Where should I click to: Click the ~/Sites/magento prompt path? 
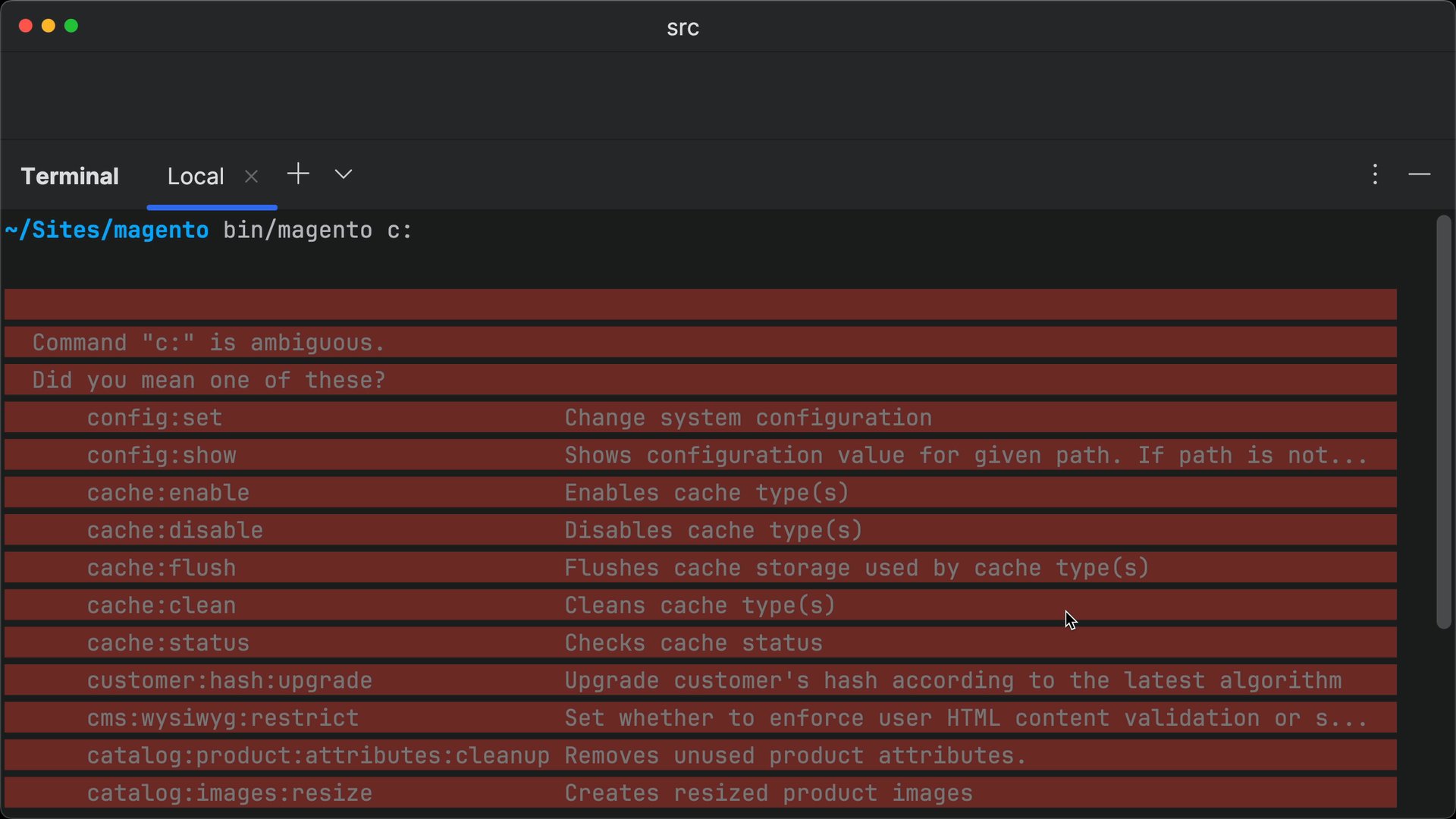pyautogui.click(x=107, y=230)
